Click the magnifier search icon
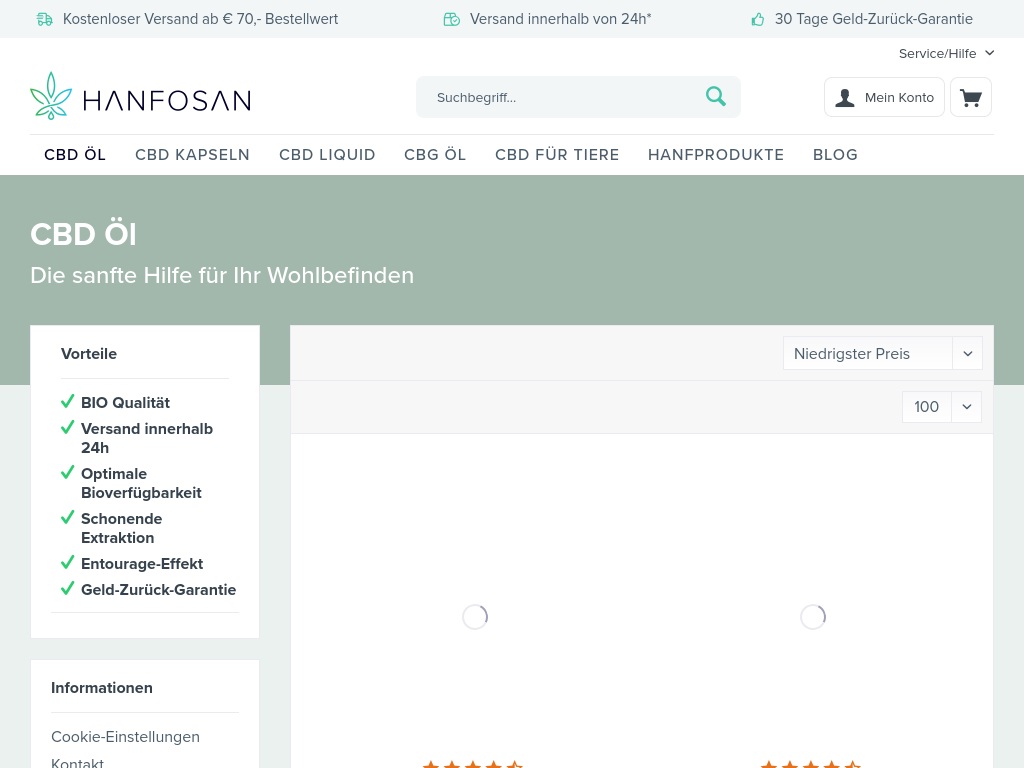The height and width of the screenshot is (768, 1024). pos(716,97)
